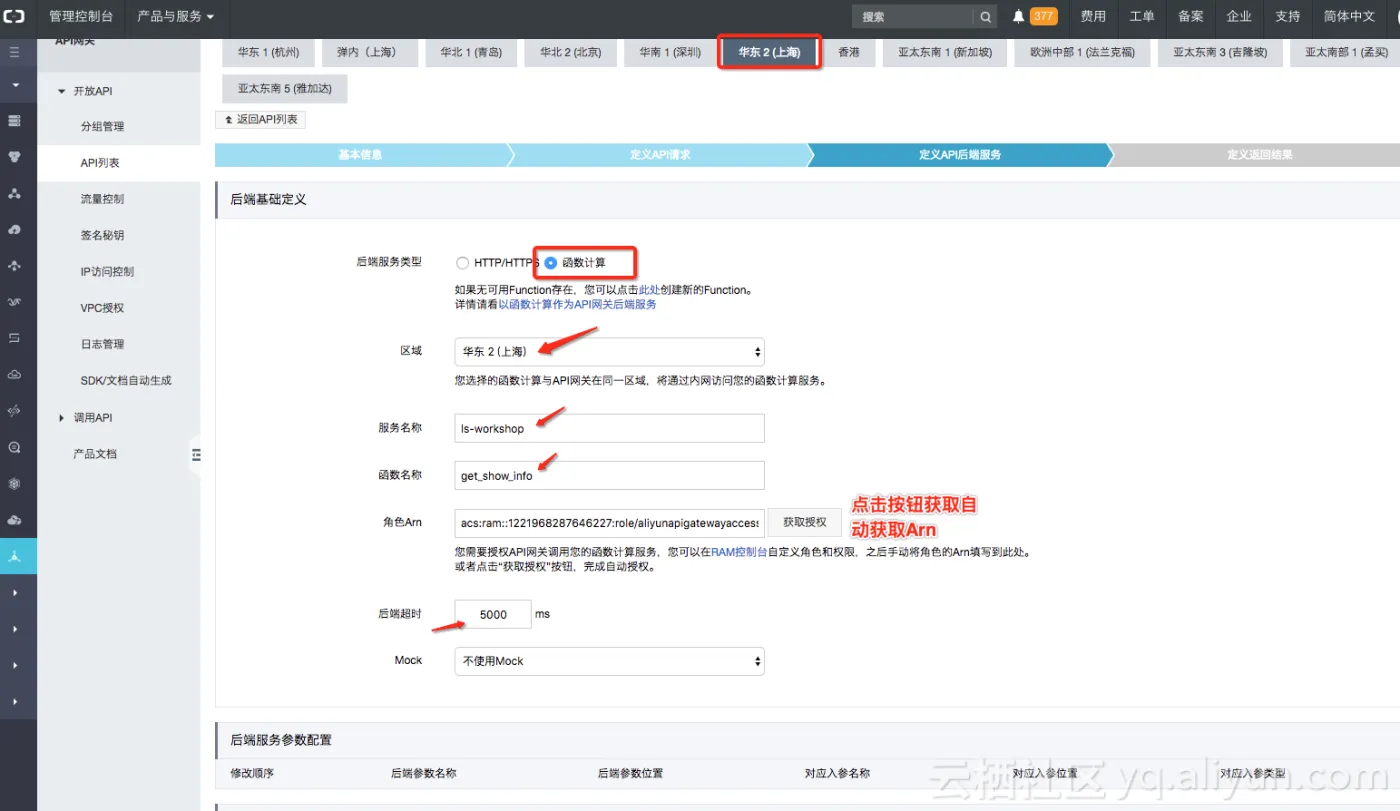Open 分组管理 in the sidebar
This screenshot has height=811, width=1400.
(x=102, y=127)
